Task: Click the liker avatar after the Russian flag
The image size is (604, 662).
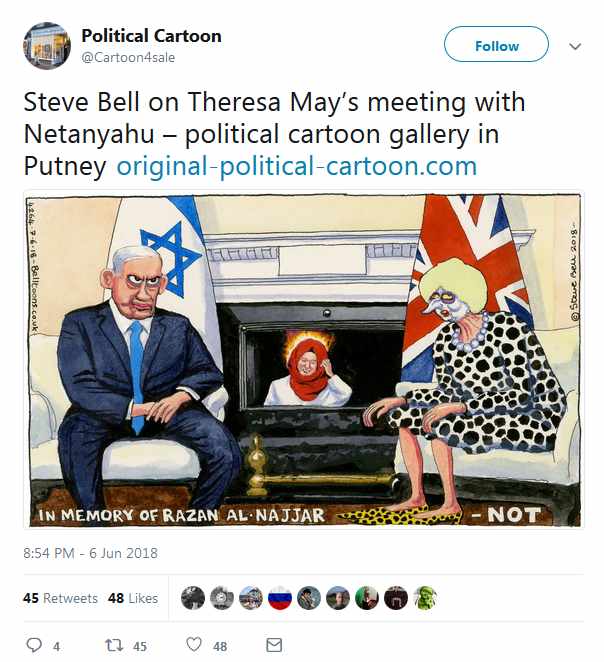Action: coord(309,598)
